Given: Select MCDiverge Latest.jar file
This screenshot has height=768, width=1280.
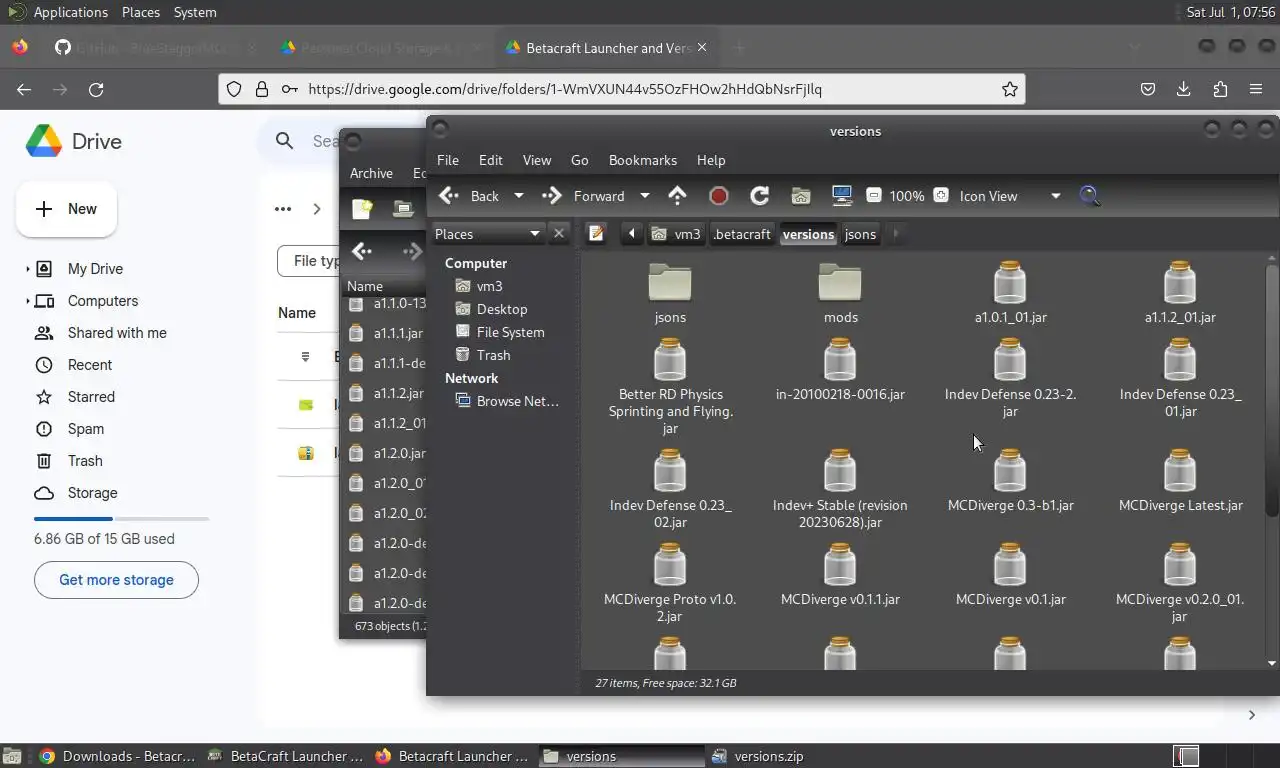Looking at the screenshot, I should (x=1180, y=481).
